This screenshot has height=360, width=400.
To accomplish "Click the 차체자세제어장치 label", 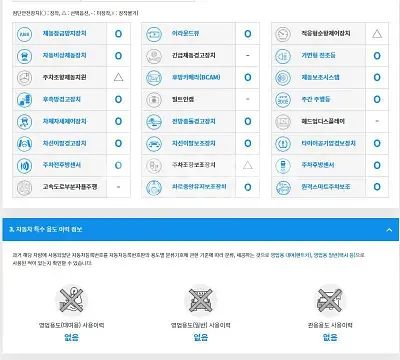I will pyautogui.click(x=64, y=121).
